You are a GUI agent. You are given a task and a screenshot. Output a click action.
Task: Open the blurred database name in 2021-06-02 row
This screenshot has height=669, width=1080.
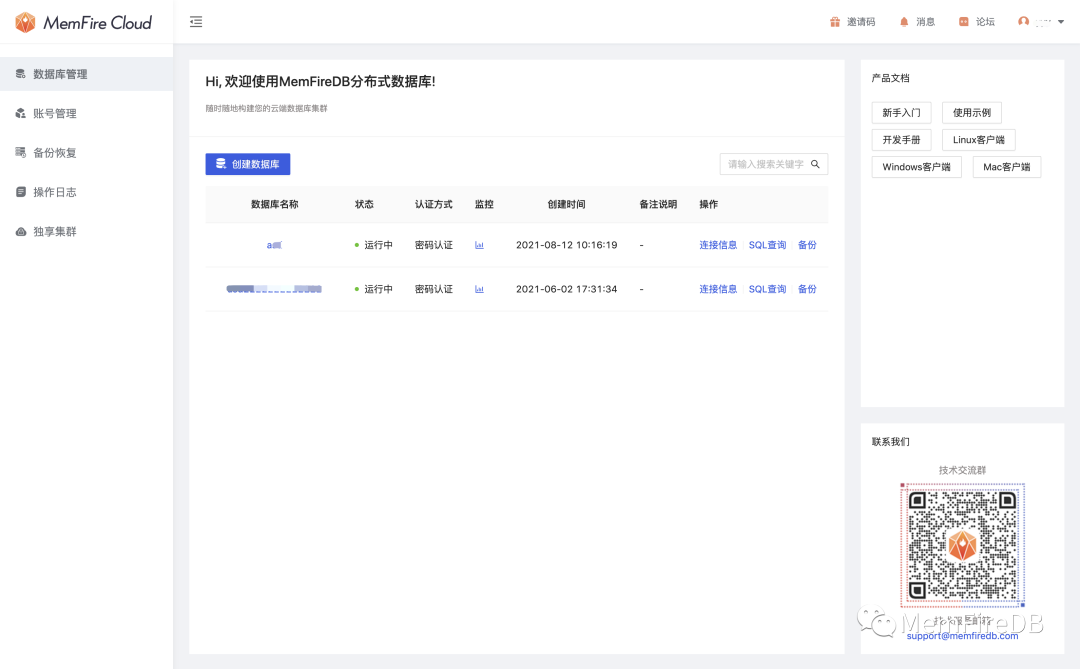274,289
